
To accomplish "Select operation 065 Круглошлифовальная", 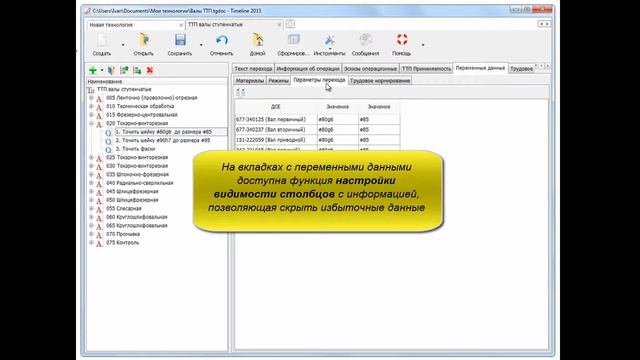I will [137, 225].
